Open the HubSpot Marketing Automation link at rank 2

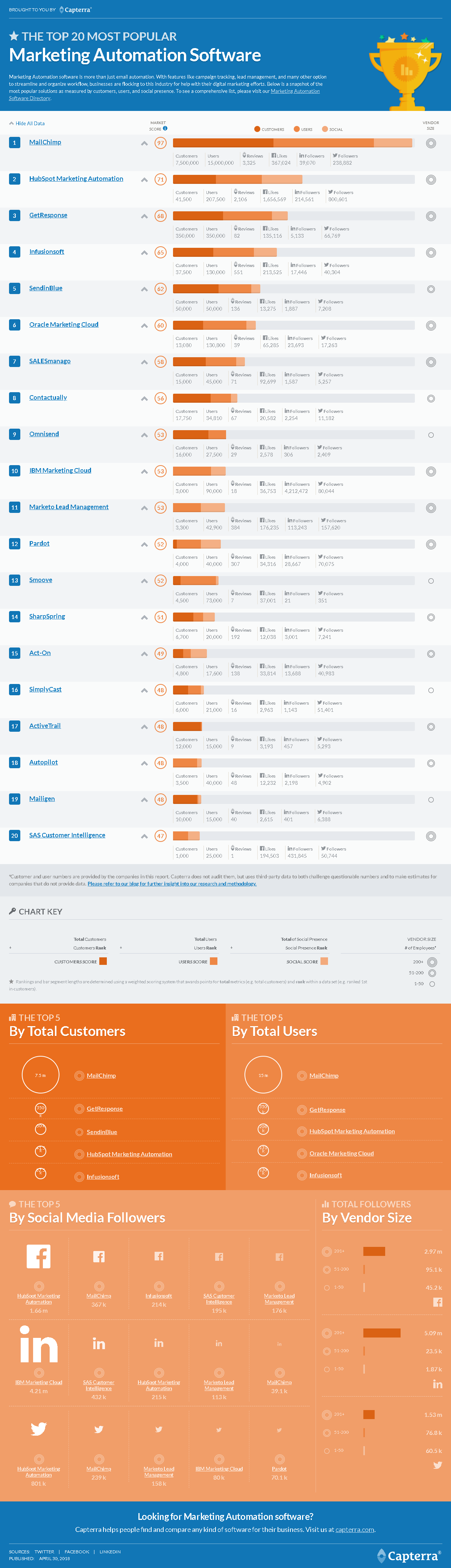coord(76,179)
